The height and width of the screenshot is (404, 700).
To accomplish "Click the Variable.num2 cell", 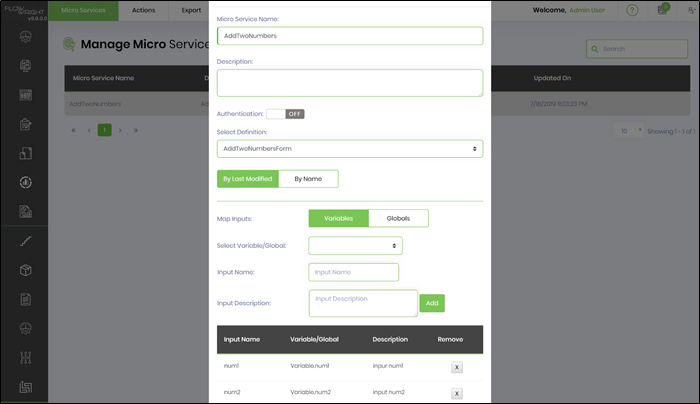I will (x=311, y=392).
